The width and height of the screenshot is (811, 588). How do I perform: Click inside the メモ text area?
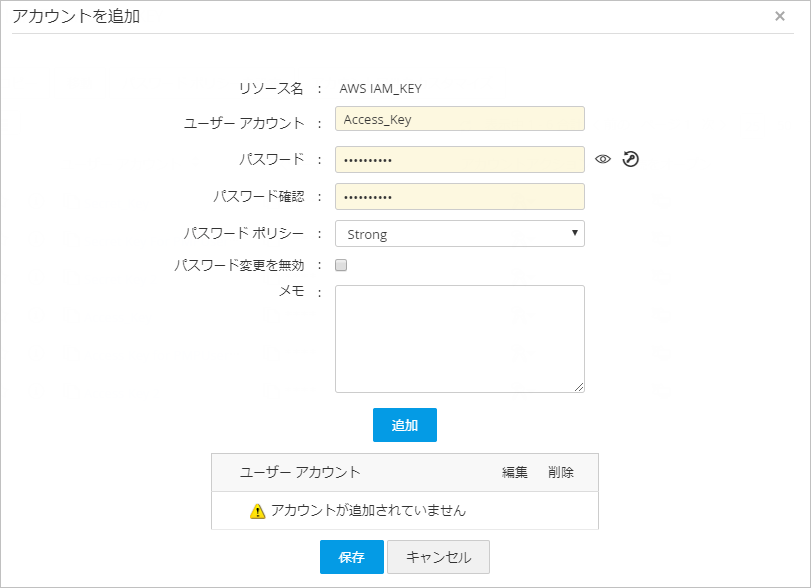pyautogui.click(x=459, y=338)
